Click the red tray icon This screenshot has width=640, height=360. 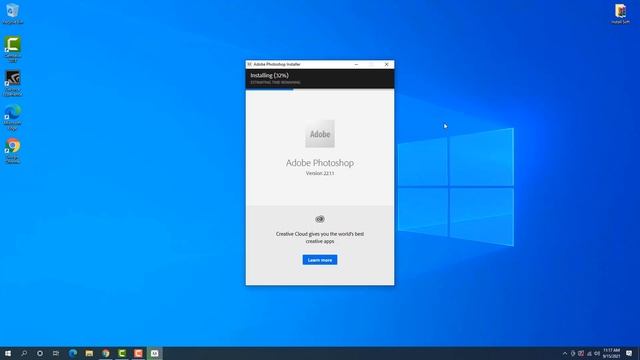[x=581, y=353]
